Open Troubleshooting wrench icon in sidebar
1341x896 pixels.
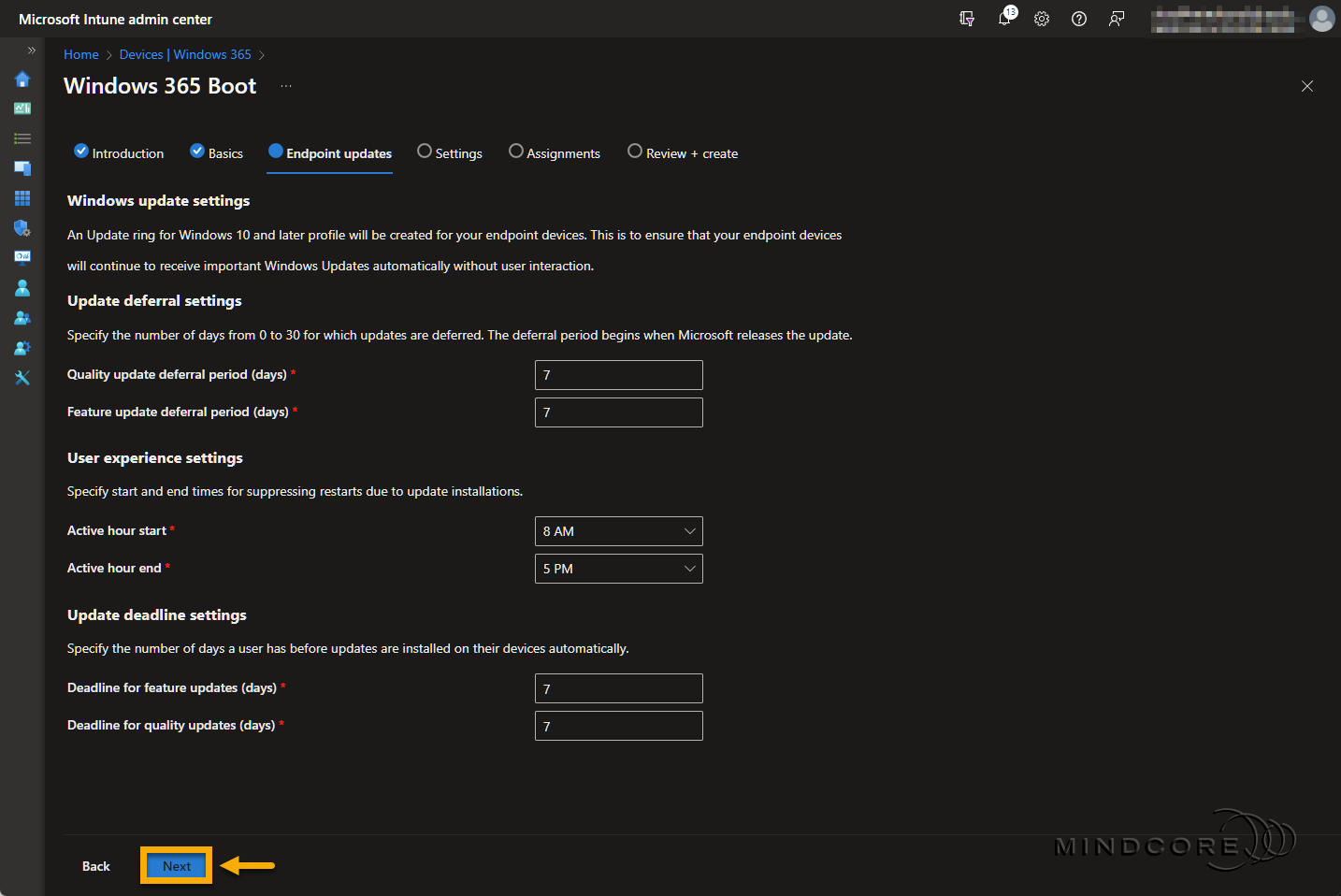point(22,378)
